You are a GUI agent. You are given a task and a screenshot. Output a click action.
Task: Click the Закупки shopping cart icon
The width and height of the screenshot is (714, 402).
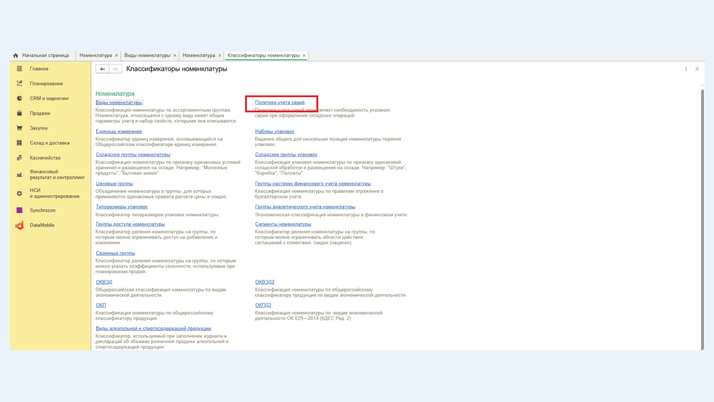tap(19, 128)
